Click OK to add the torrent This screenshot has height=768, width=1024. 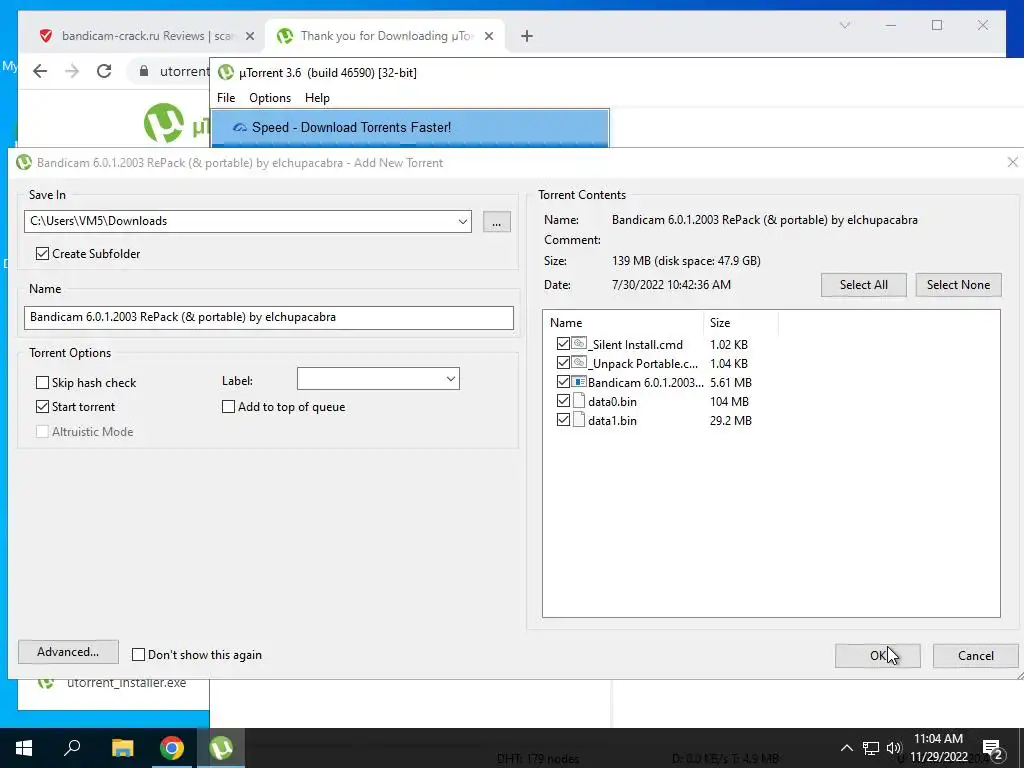(x=877, y=656)
